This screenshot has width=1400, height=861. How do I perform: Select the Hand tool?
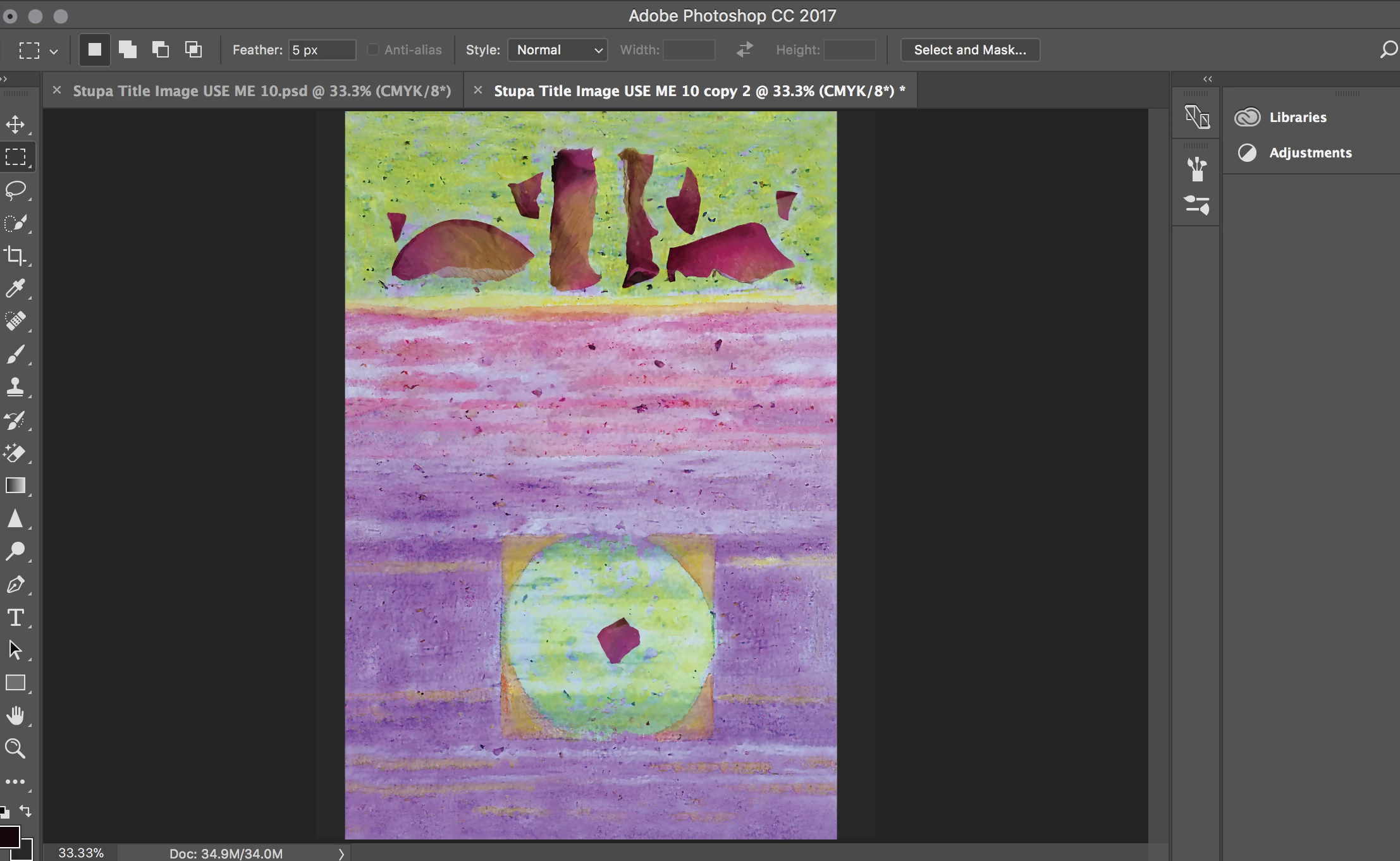(15, 716)
